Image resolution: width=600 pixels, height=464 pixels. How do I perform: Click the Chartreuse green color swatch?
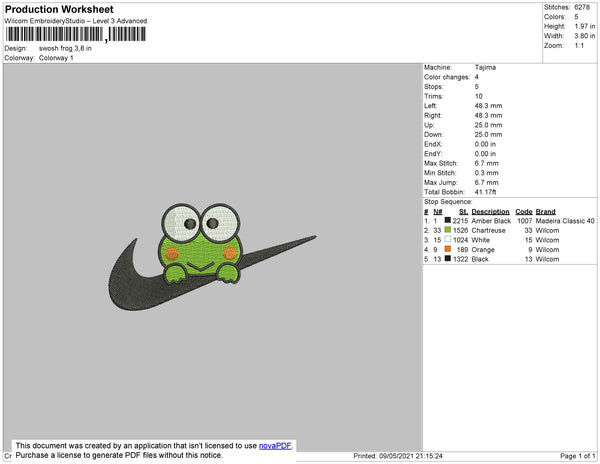coord(447,230)
